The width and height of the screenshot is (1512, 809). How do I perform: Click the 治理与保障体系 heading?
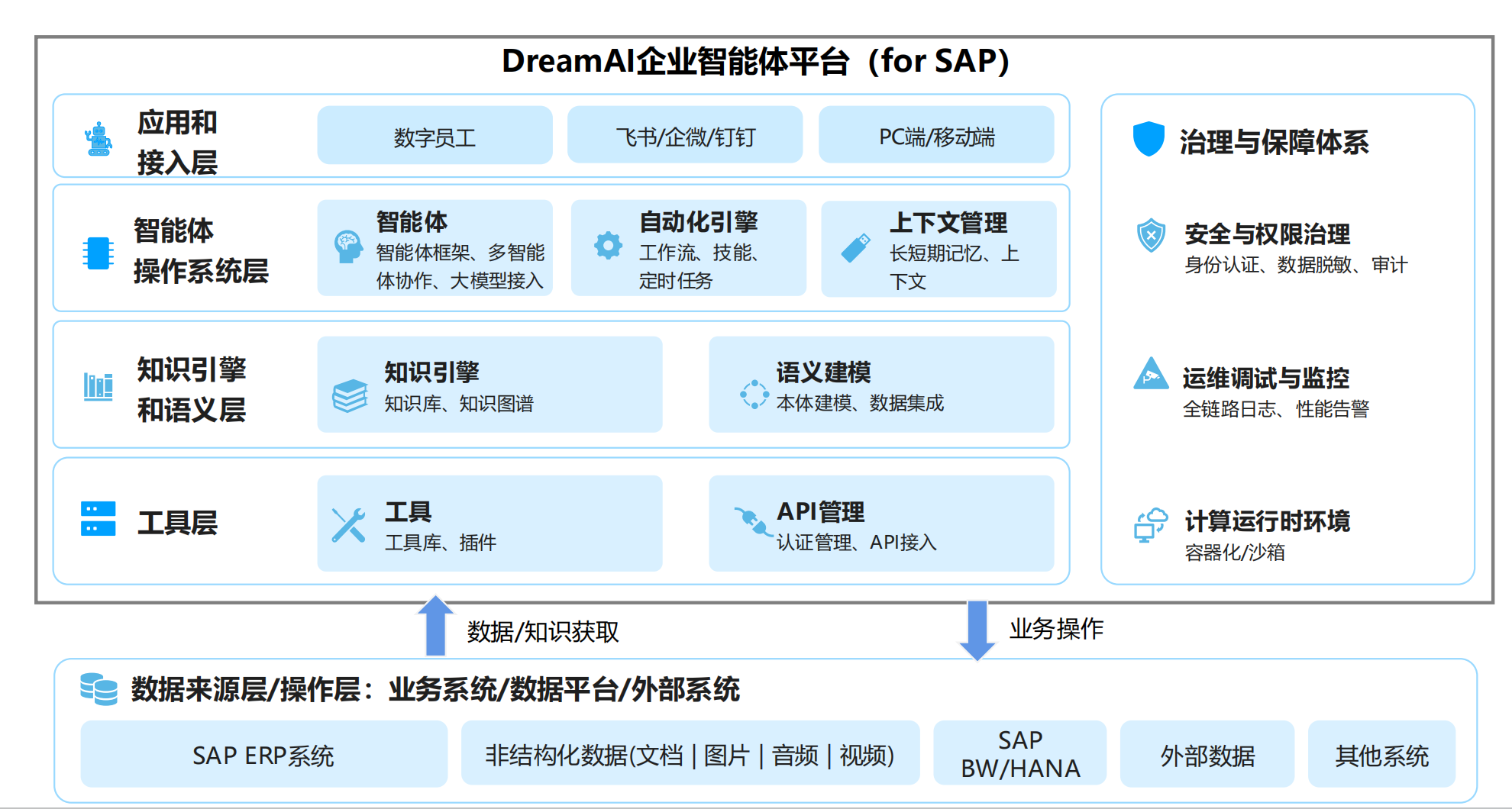[1275, 142]
